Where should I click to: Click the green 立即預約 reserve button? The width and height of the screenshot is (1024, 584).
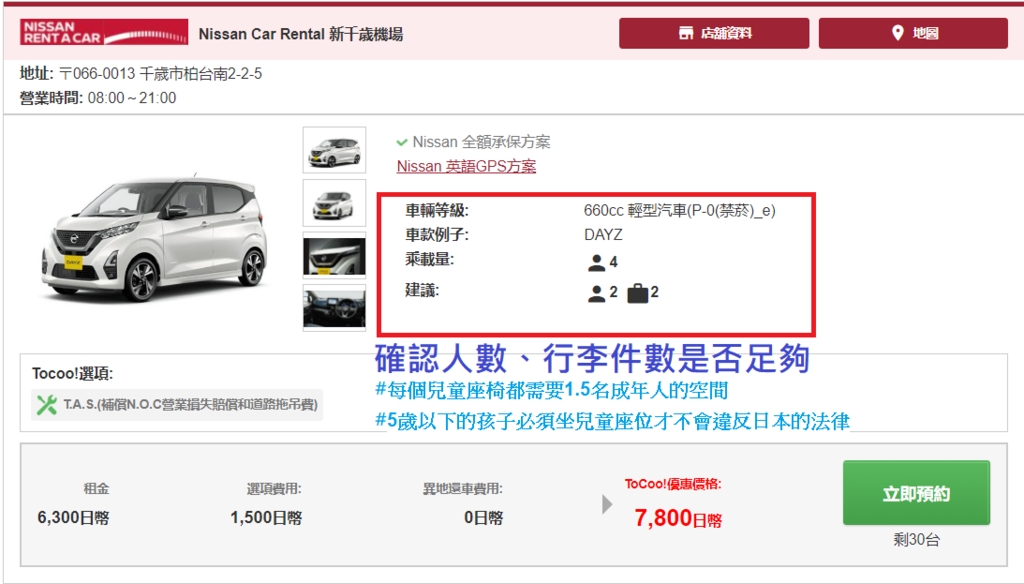tap(916, 493)
